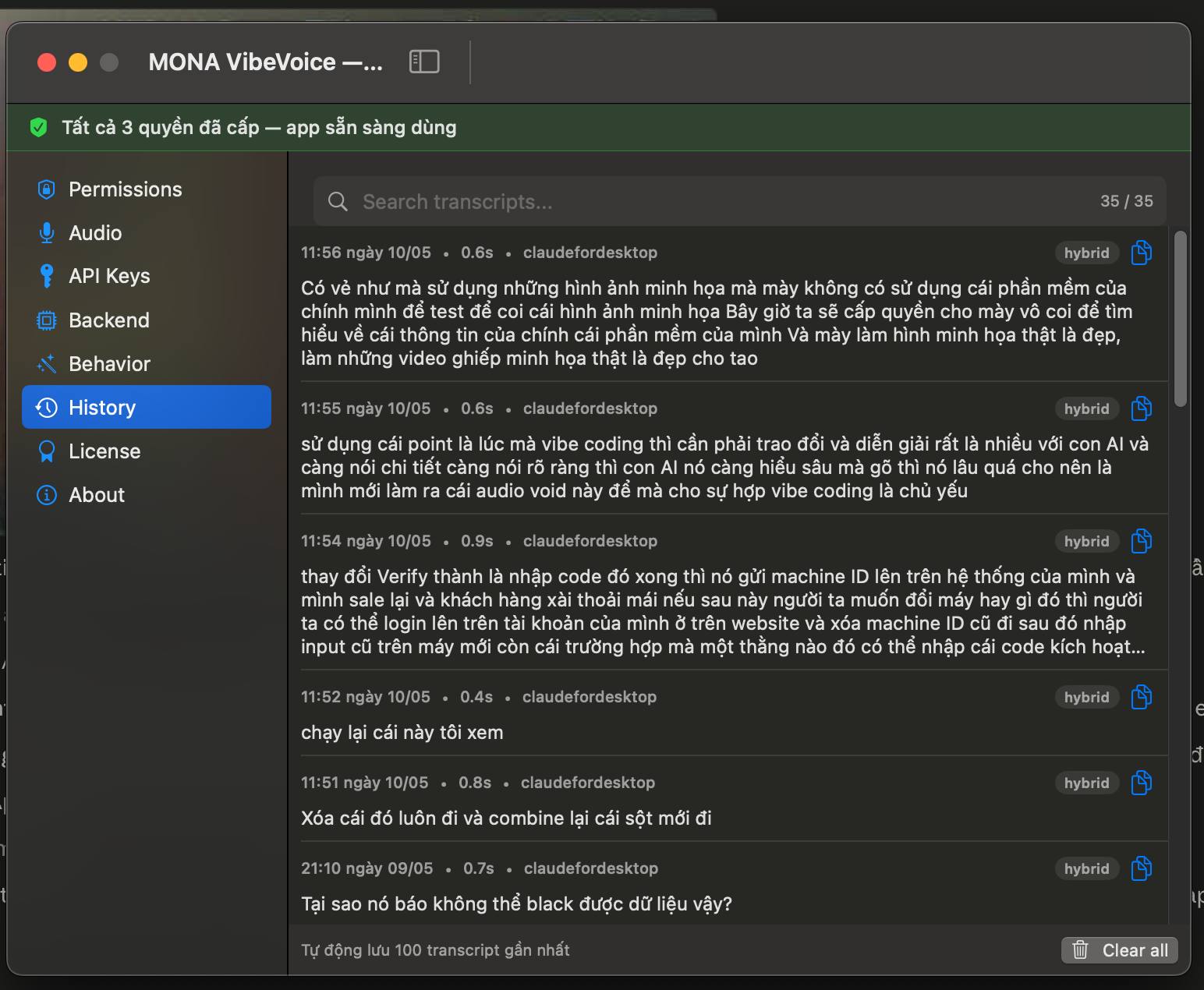The width and height of the screenshot is (1204, 990).
Task: Click hybrid badge on 21:10 transcript
Action: pos(1087,868)
